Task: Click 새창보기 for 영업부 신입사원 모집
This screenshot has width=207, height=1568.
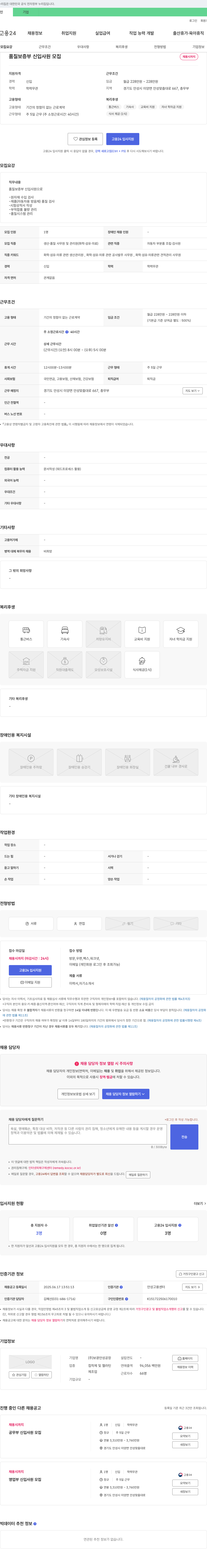Action: [x=185, y=1492]
